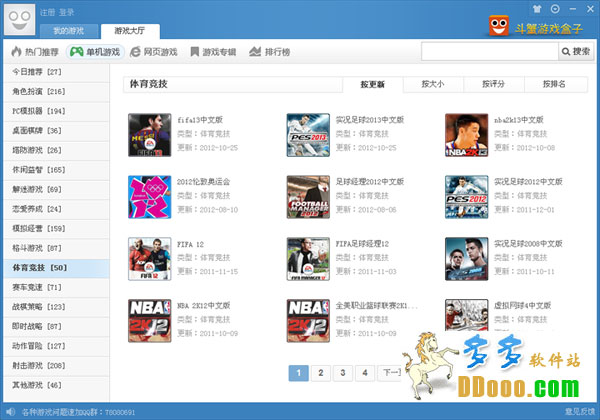Select 战棋策略 [123] category

click(x=56, y=307)
